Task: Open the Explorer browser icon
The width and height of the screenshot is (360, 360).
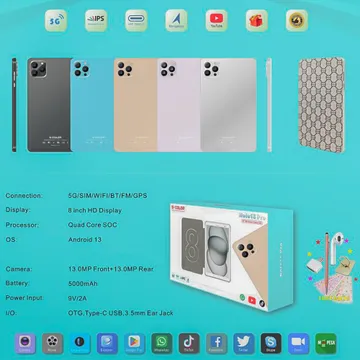Action: click(107, 343)
